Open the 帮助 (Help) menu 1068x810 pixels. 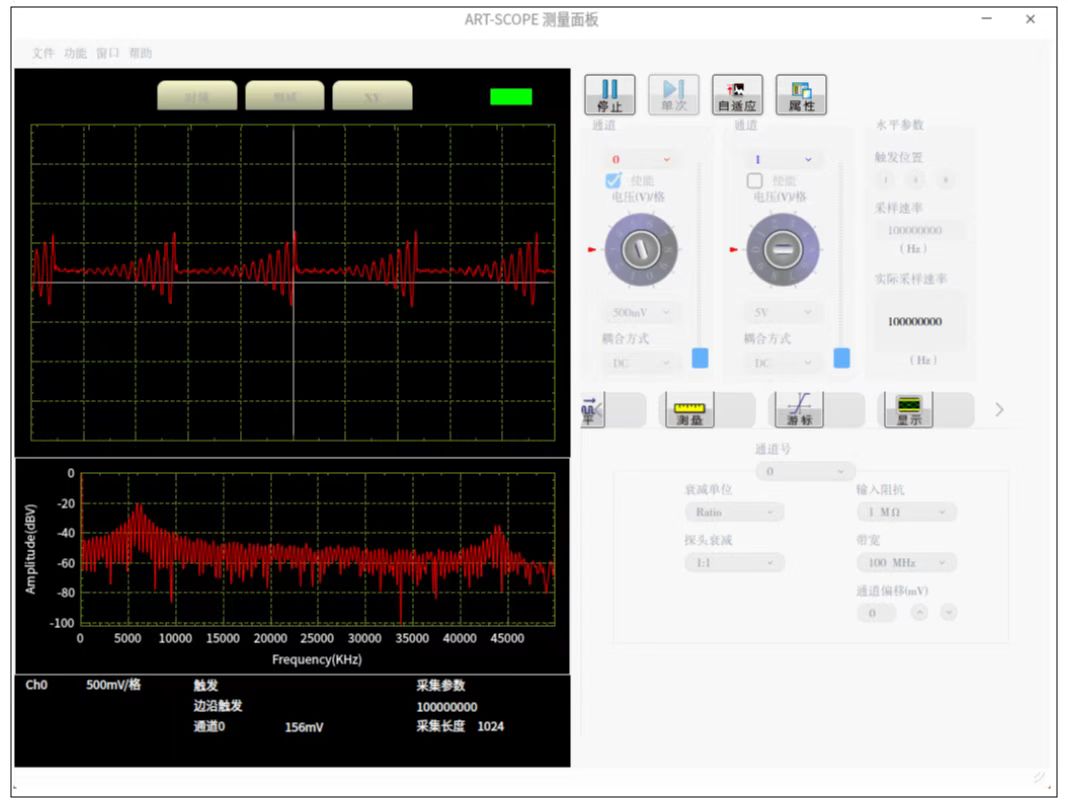tap(140, 53)
